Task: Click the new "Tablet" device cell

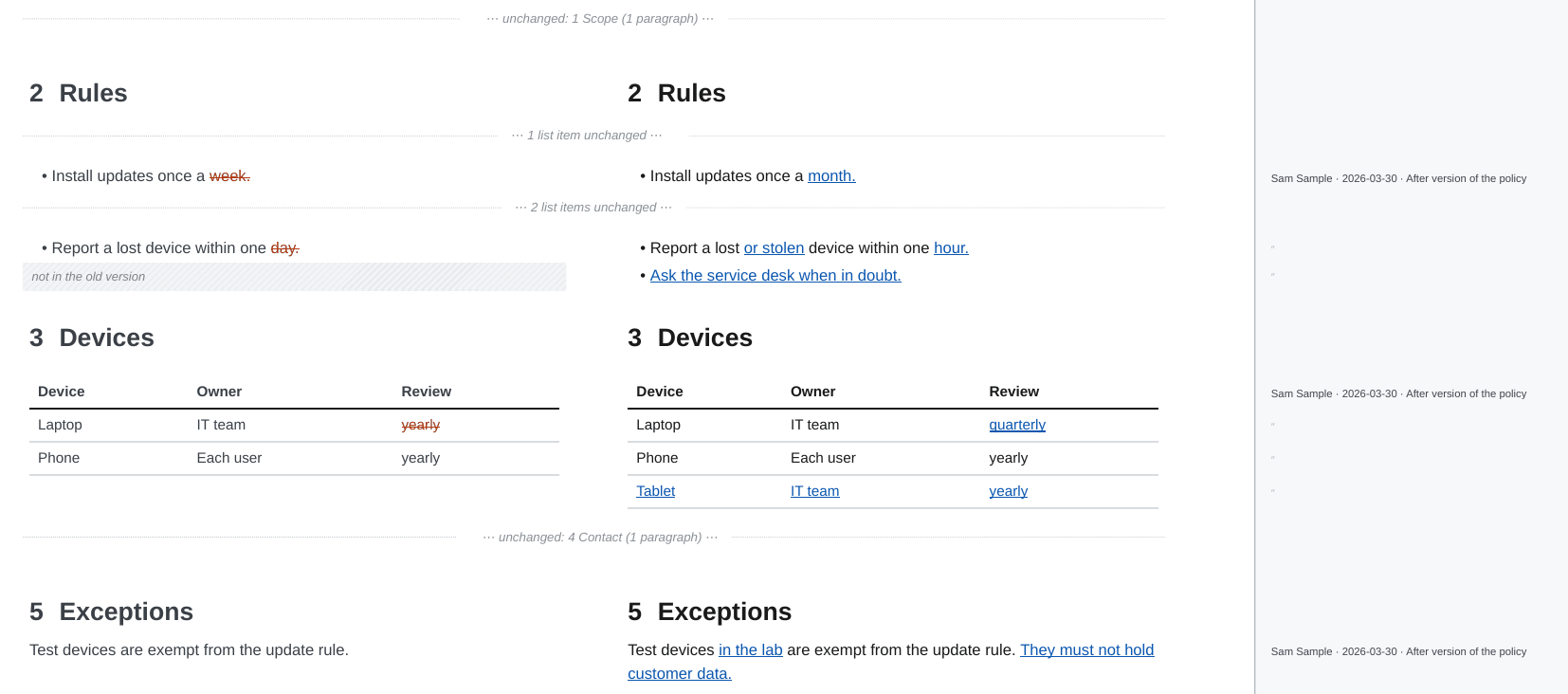Action: coord(655,491)
